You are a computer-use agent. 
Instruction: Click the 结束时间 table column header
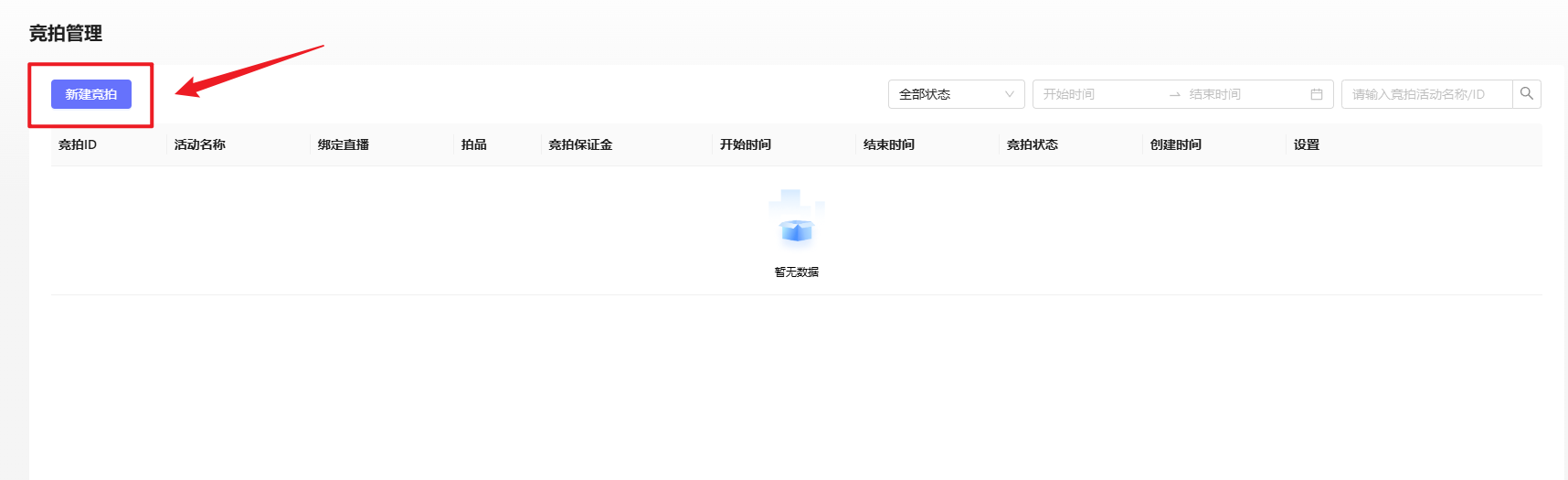tap(889, 144)
